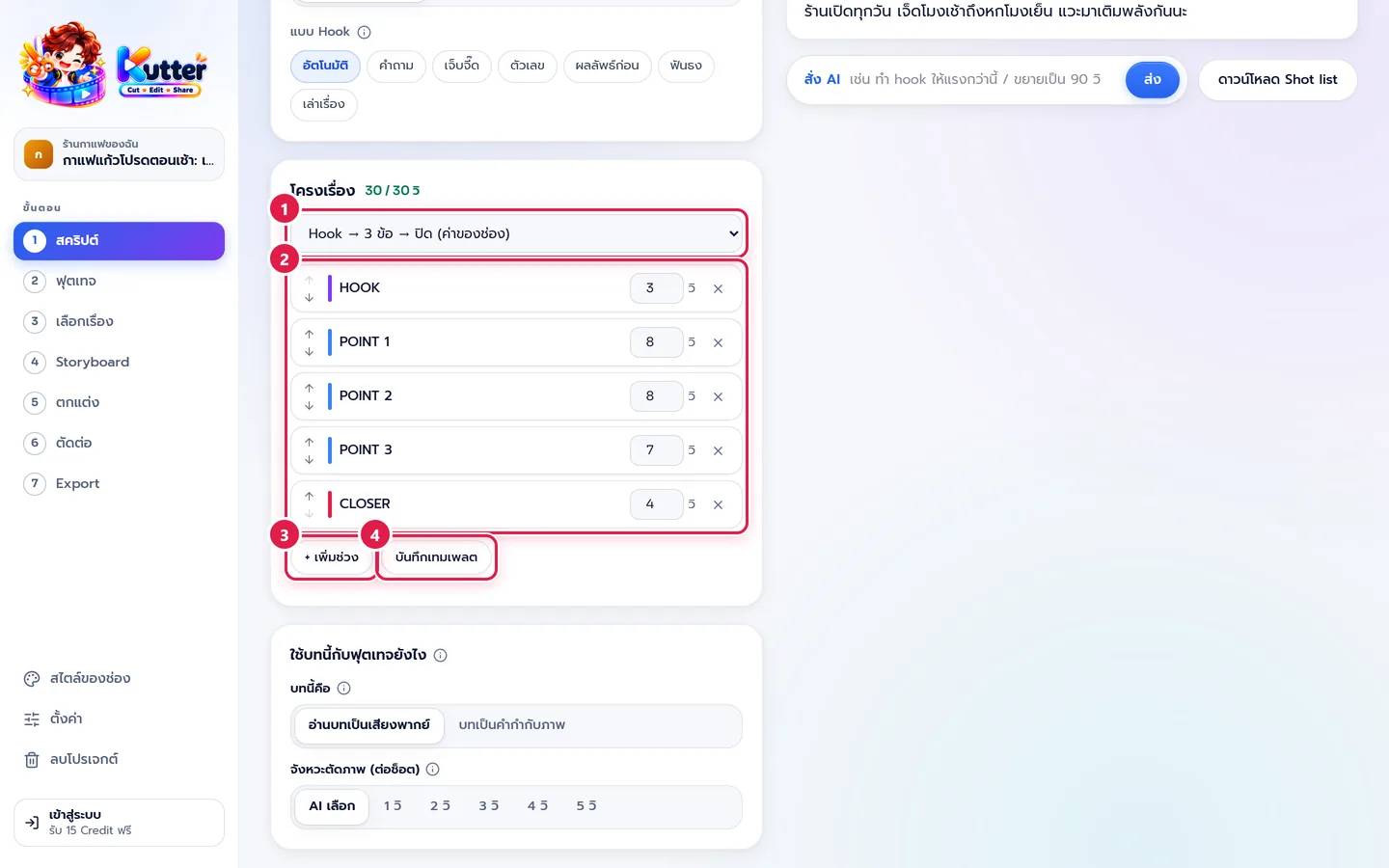Screen dimensions: 1389x868
Task: Move POINT 1 up with the arrow
Action: click(x=309, y=334)
